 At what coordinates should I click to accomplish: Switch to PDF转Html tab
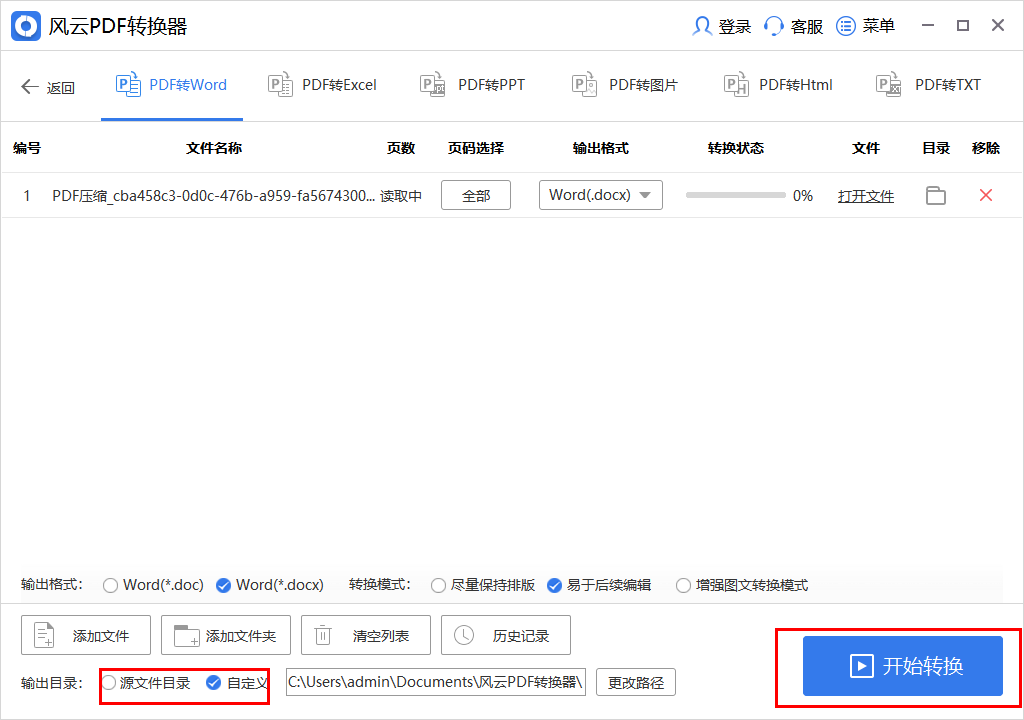point(778,86)
